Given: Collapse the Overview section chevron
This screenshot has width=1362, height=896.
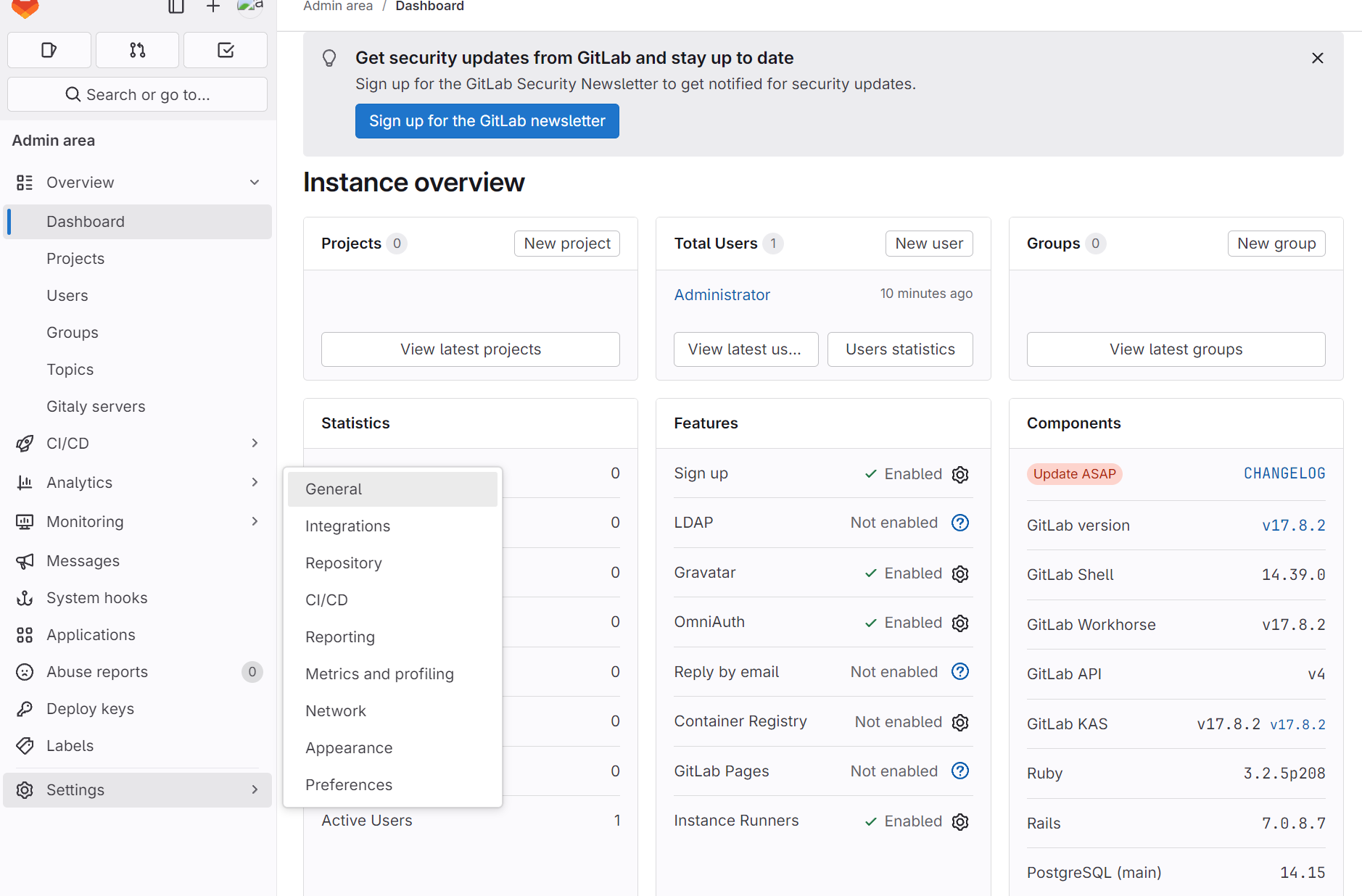Looking at the screenshot, I should pos(255,183).
